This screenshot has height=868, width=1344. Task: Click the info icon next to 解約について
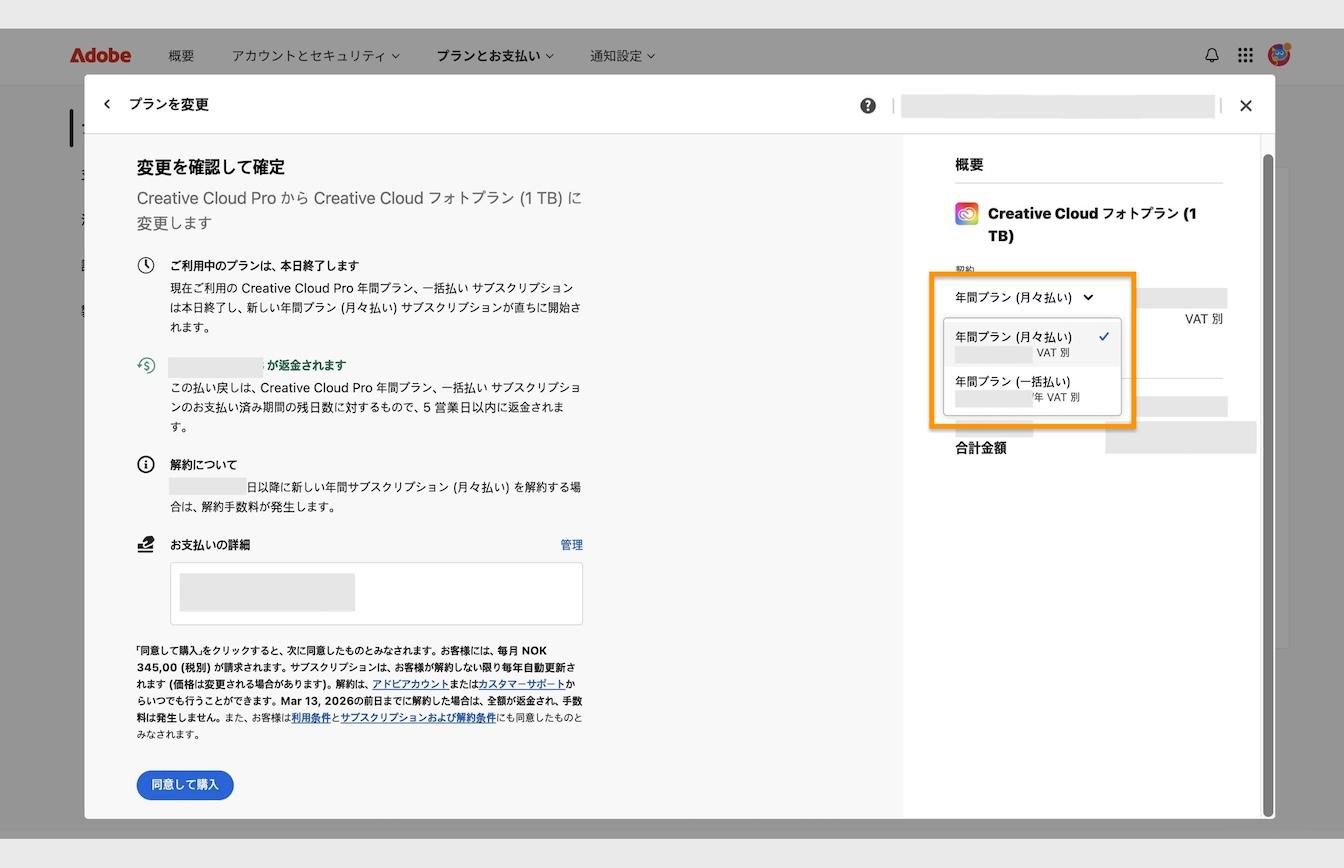(146, 464)
